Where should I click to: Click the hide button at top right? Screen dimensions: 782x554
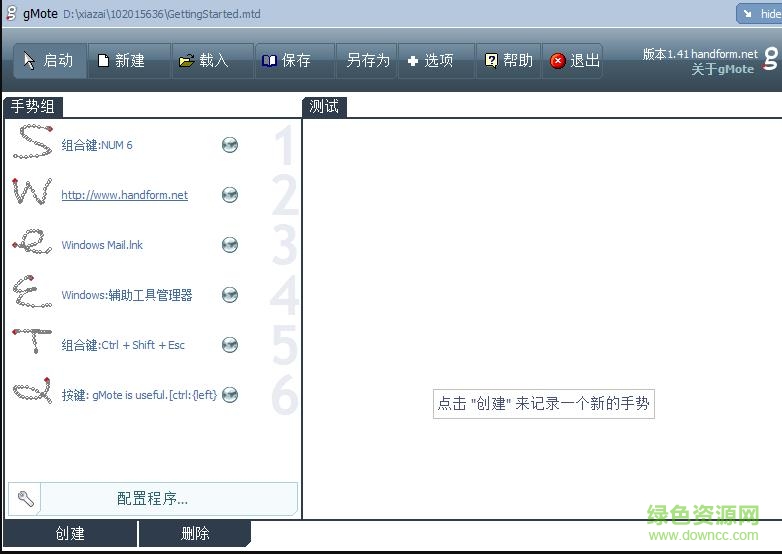759,14
